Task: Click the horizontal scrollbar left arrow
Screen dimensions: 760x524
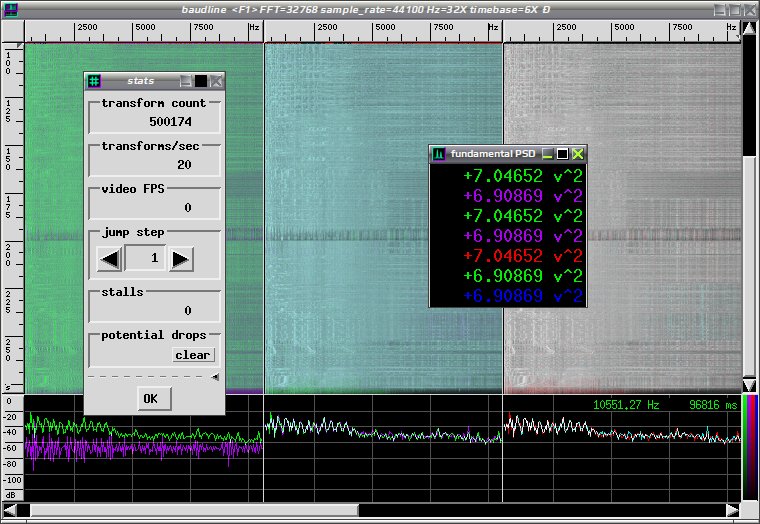Action: point(10,510)
